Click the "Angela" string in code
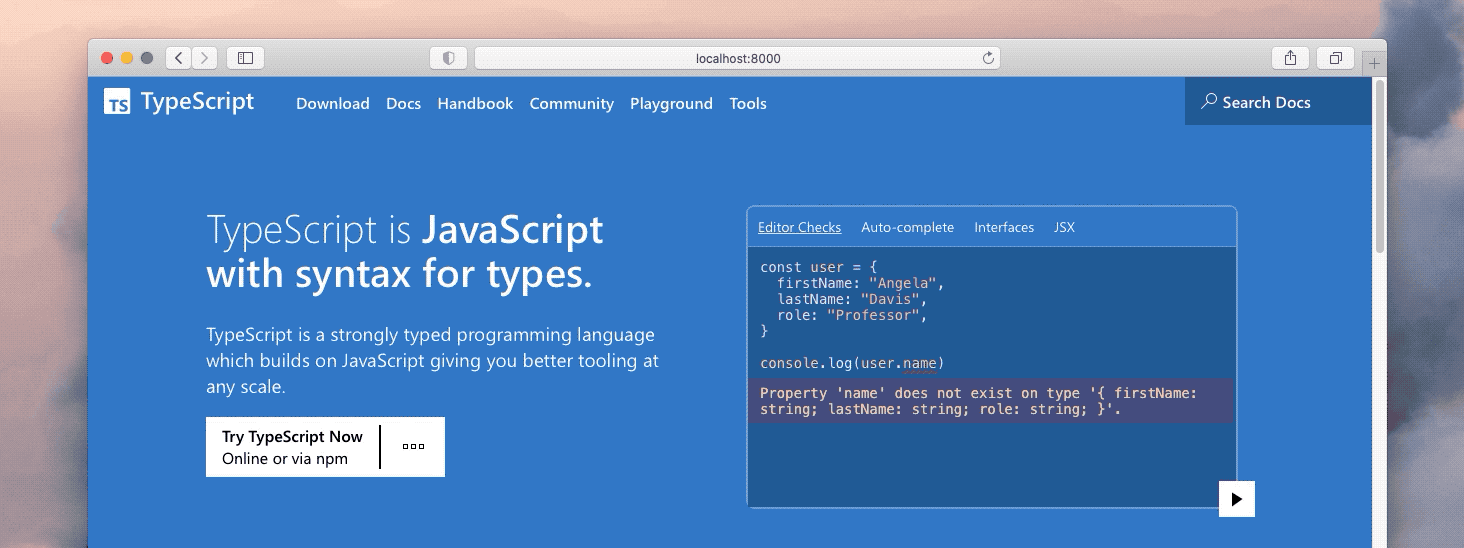This screenshot has height=548, width=1464. click(902, 283)
